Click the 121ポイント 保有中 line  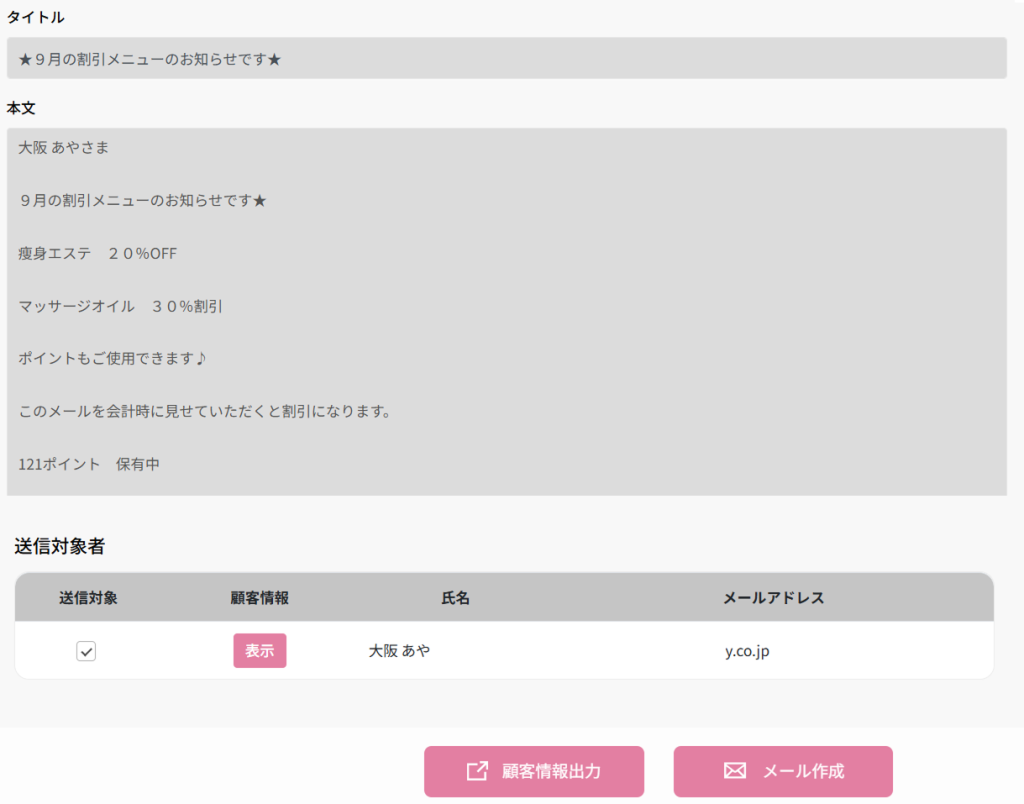pos(89,464)
